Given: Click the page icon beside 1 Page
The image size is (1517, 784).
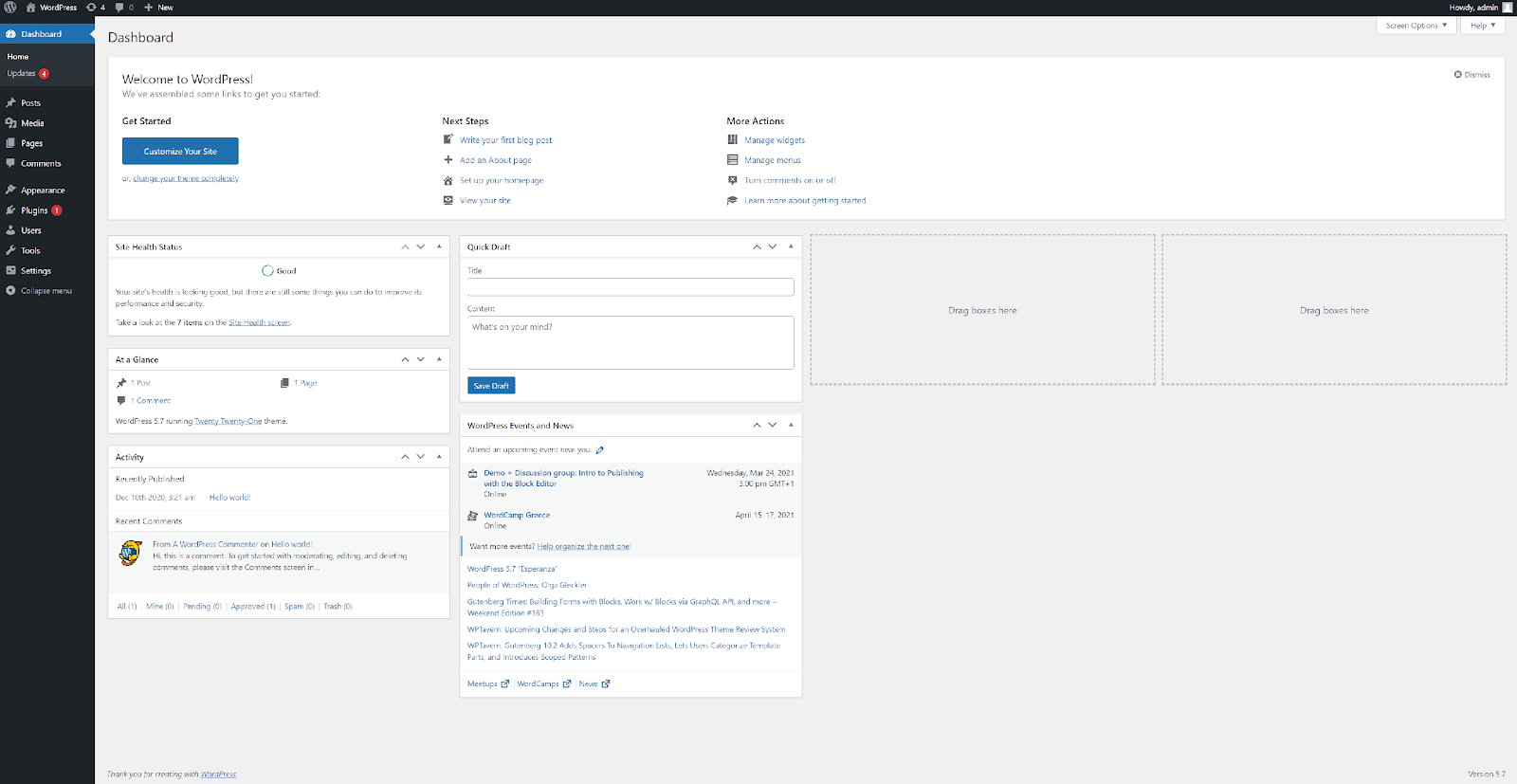Looking at the screenshot, I should 284,383.
